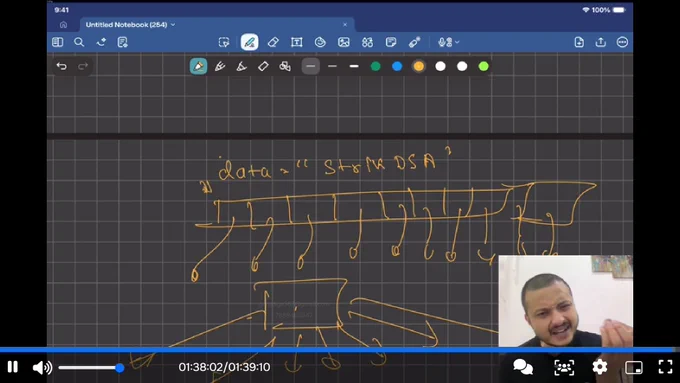This screenshot has height=383, width=680.
Task: Open the bookmark outline icon
Action: click(101, 42)
